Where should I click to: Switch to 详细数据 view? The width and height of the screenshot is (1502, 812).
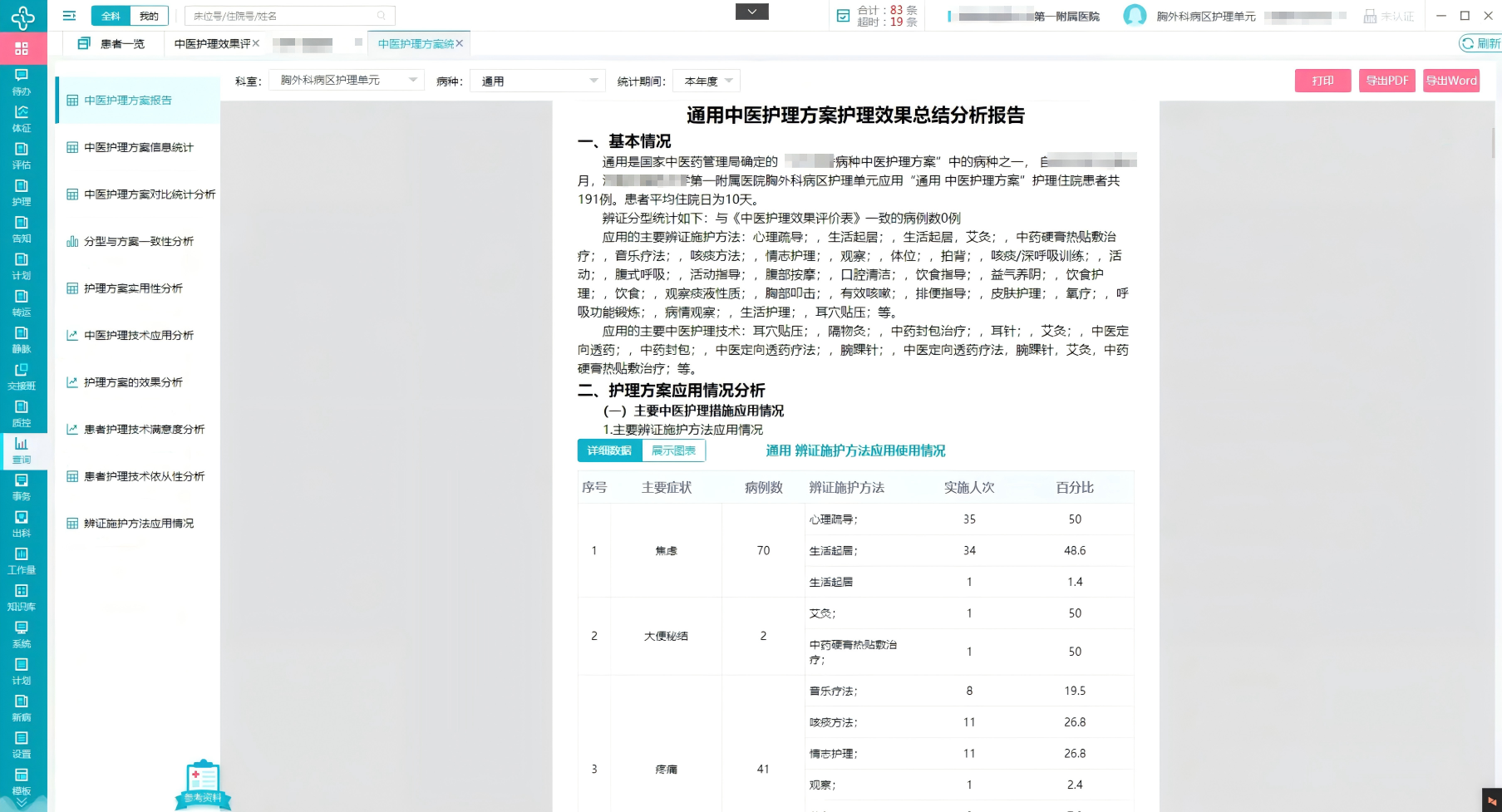pyautogui.click(x=609, y=450)
